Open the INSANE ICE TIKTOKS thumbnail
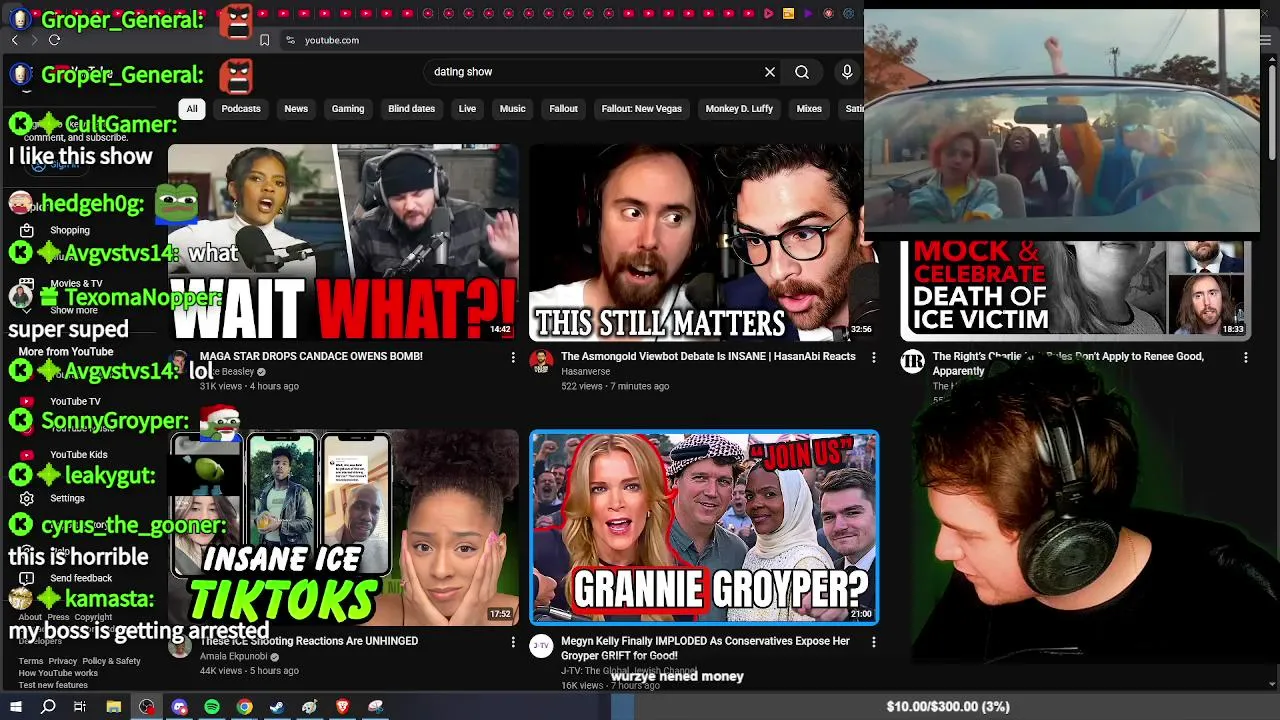This screenshot has width=1280, height=720. (343, 528)
